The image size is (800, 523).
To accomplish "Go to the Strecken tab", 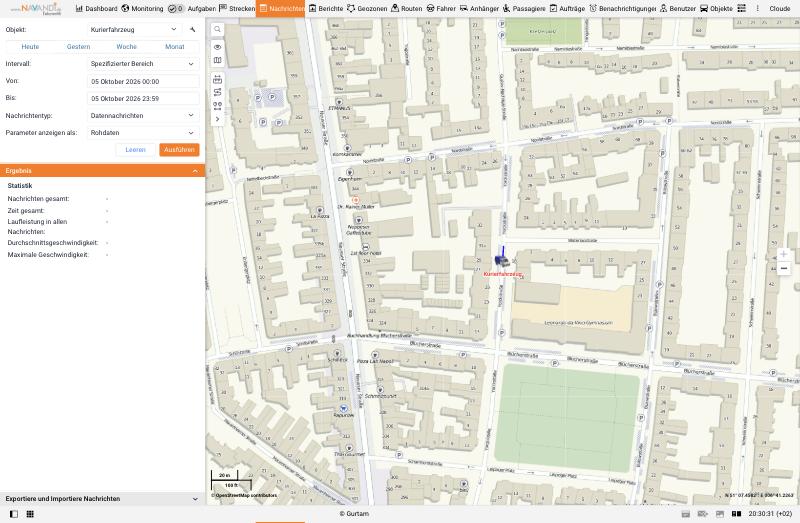I will point(237,8).
